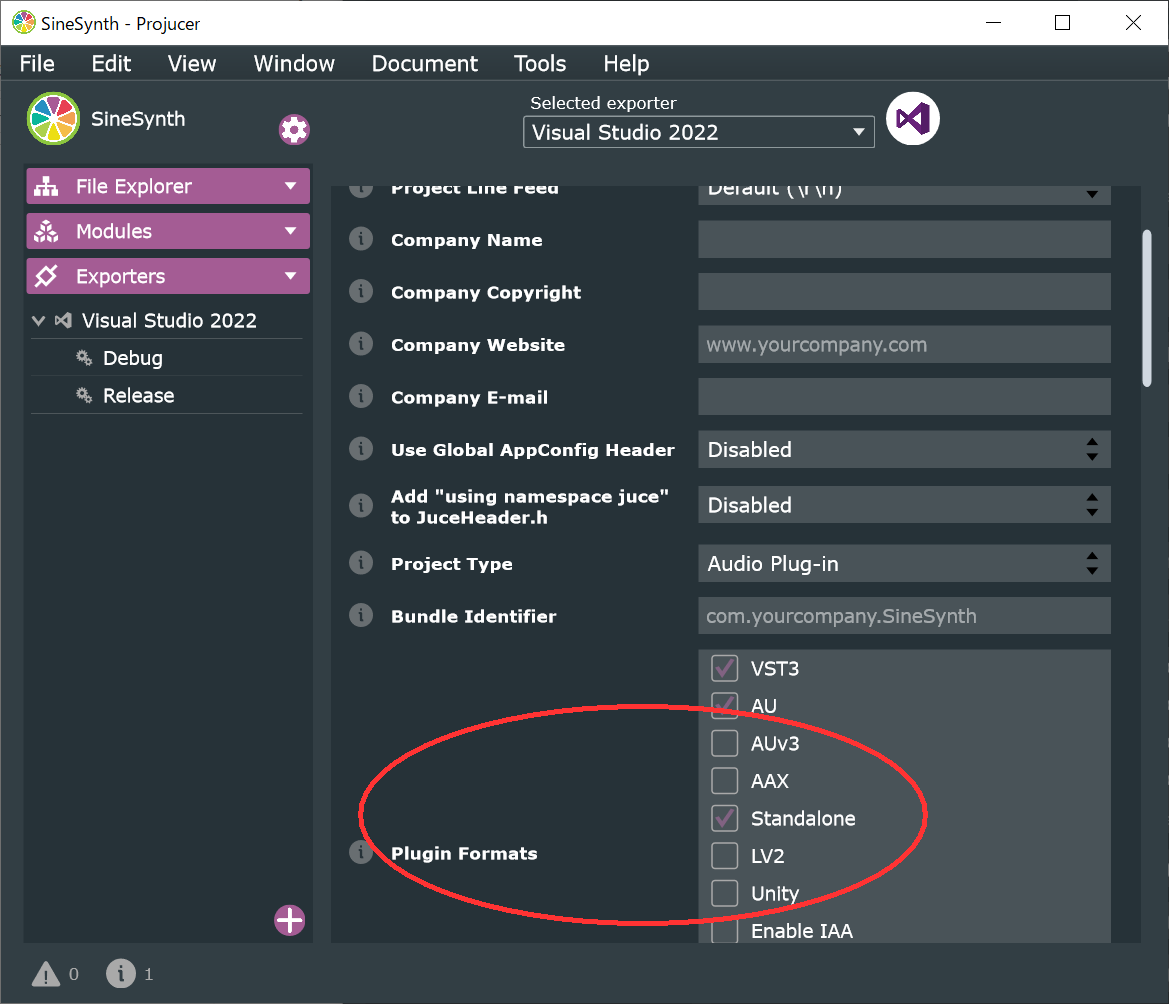1169x1004 pixels.
Task: Click the SineSynth project logo icon
Action: (54, 119)
